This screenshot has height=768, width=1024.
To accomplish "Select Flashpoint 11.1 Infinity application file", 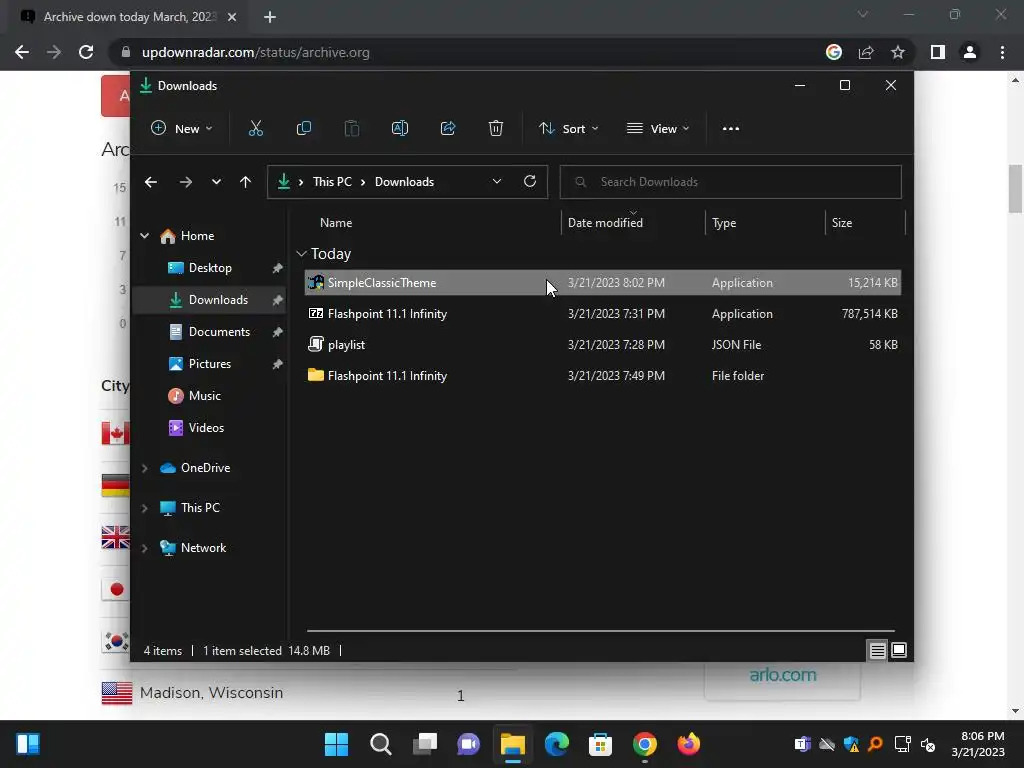I will click(602, 314).
